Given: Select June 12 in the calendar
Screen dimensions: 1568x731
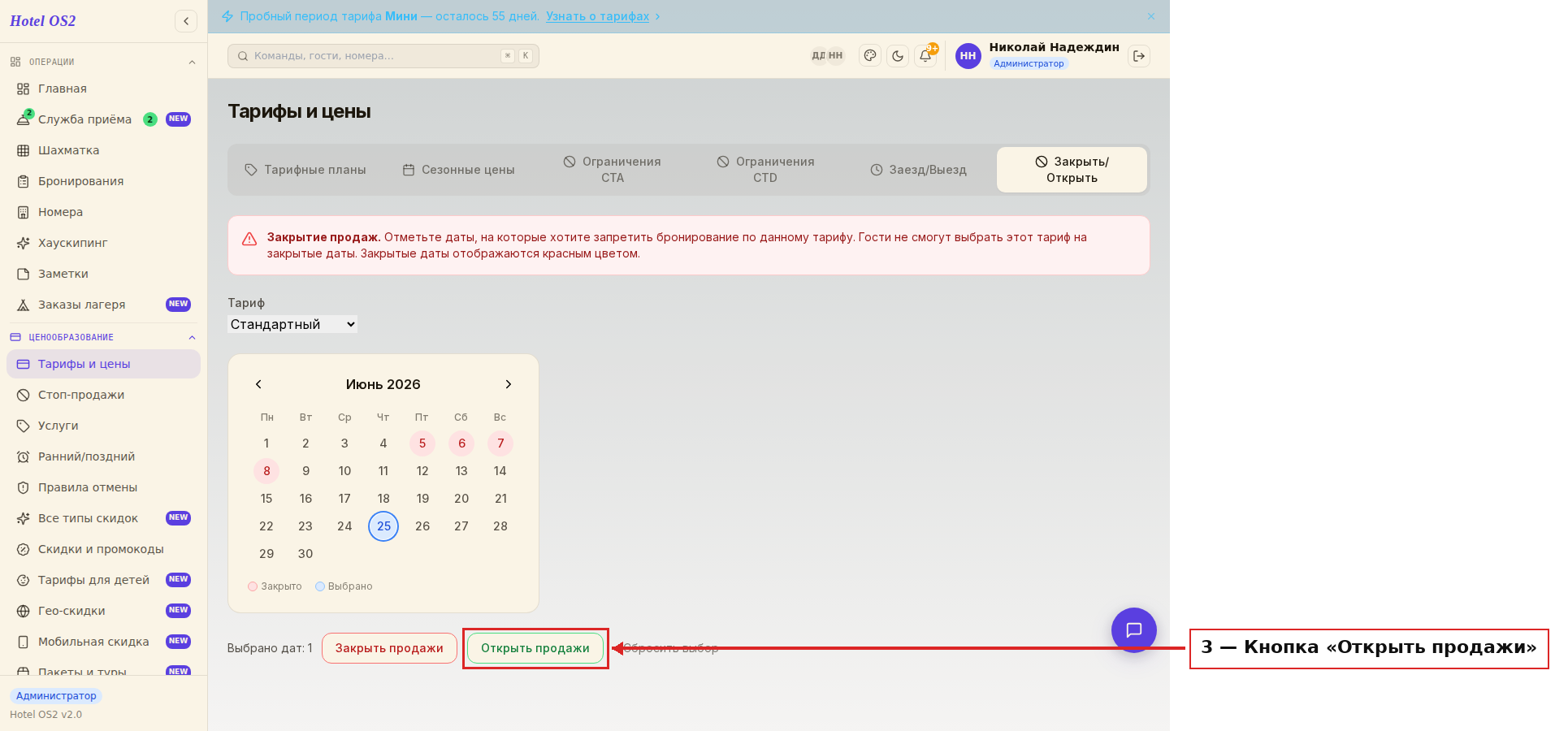Looking at the screenshot, I should point(422,471).
